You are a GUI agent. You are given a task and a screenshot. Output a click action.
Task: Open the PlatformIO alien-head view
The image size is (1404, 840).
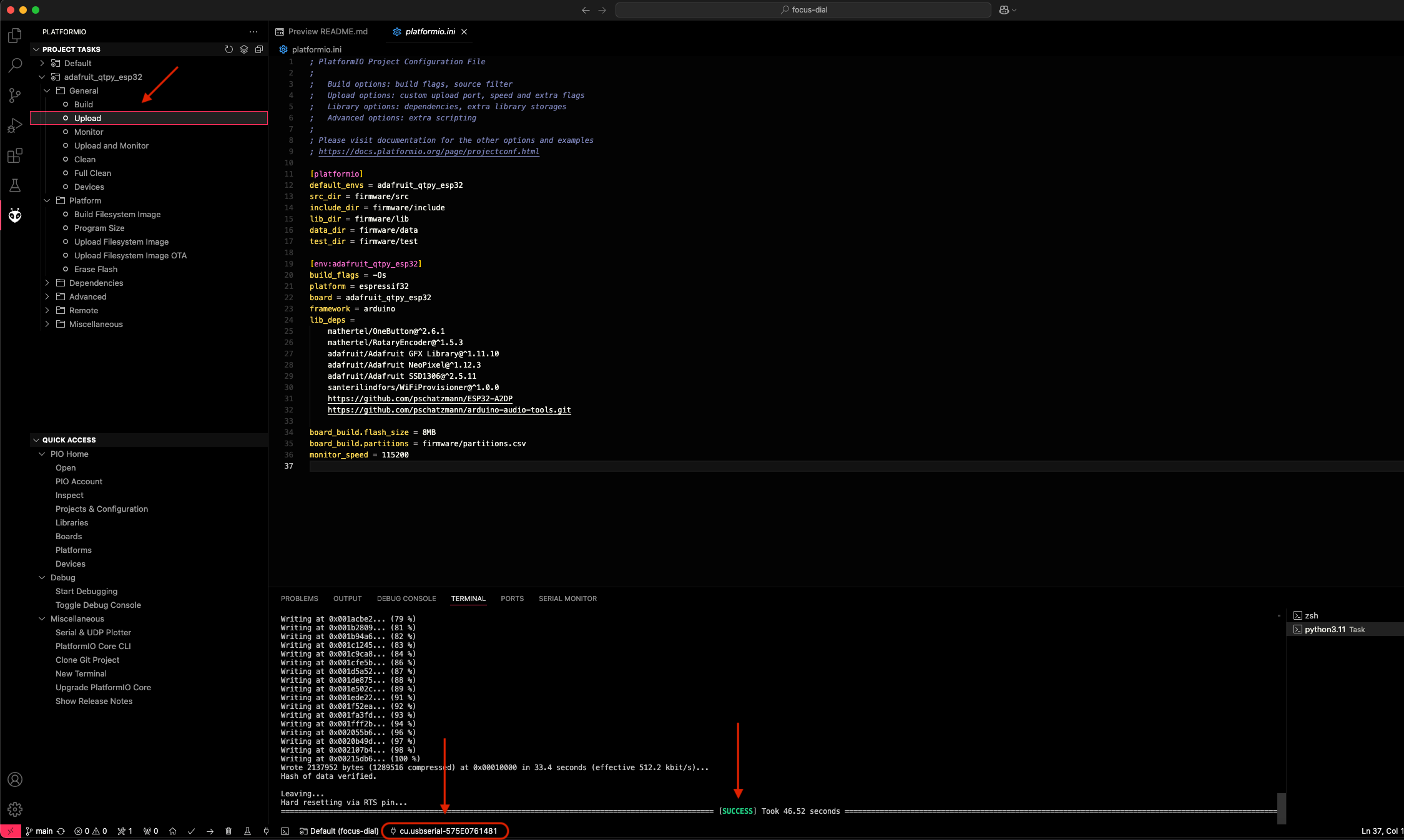[x=15, y=215]
